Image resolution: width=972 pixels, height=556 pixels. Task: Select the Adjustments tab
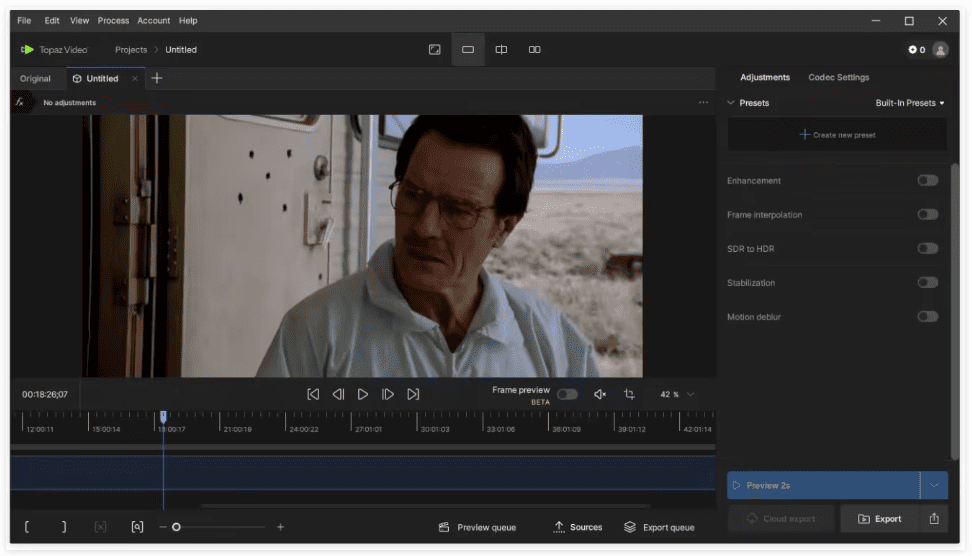pyautogui.click(x=765, y=77)
